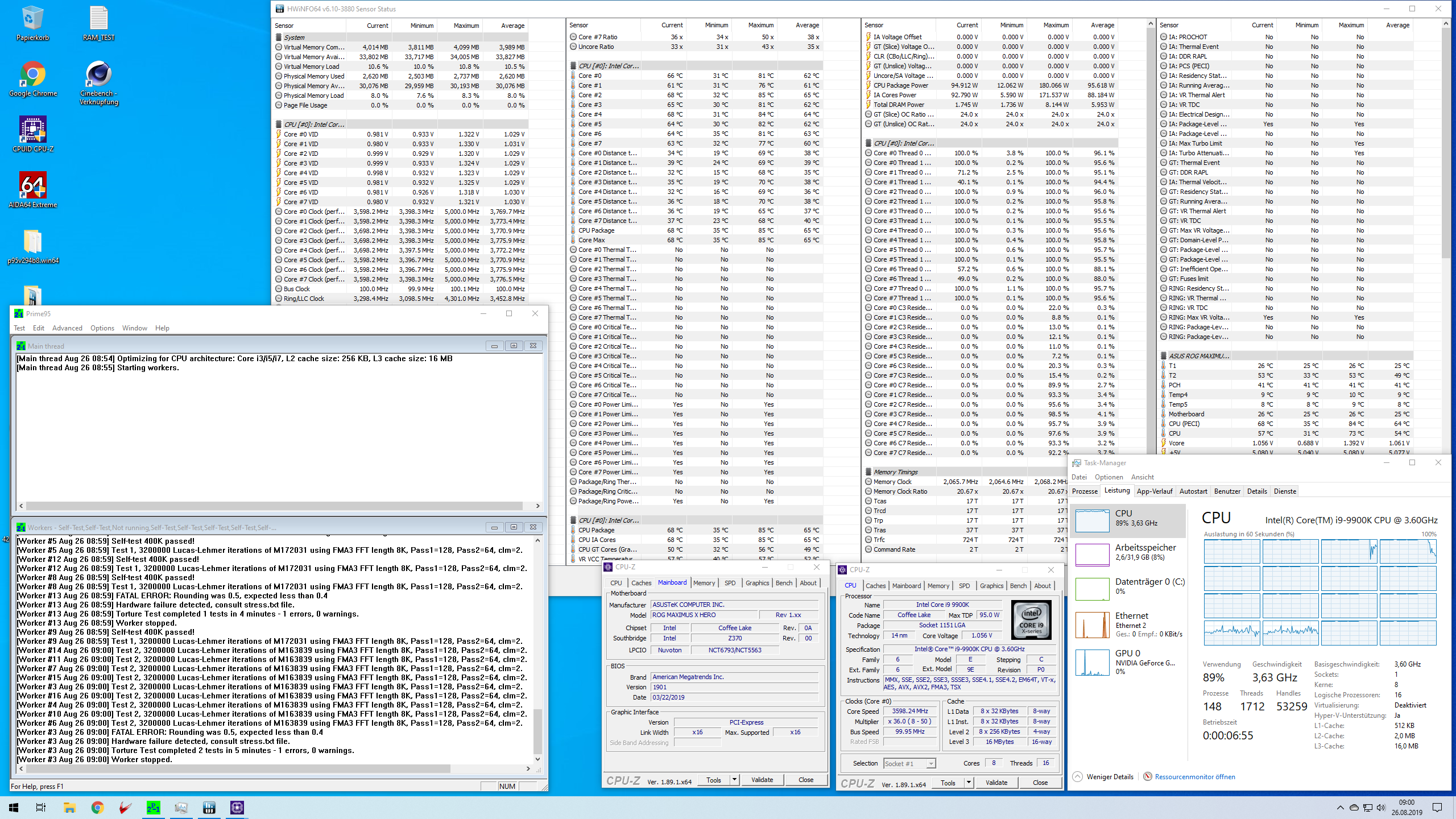Click Validate in the Mainboard CPU-Z window
Image resolution: width=1456 pixels, height=819 pixels.
(x=762, y=780)
